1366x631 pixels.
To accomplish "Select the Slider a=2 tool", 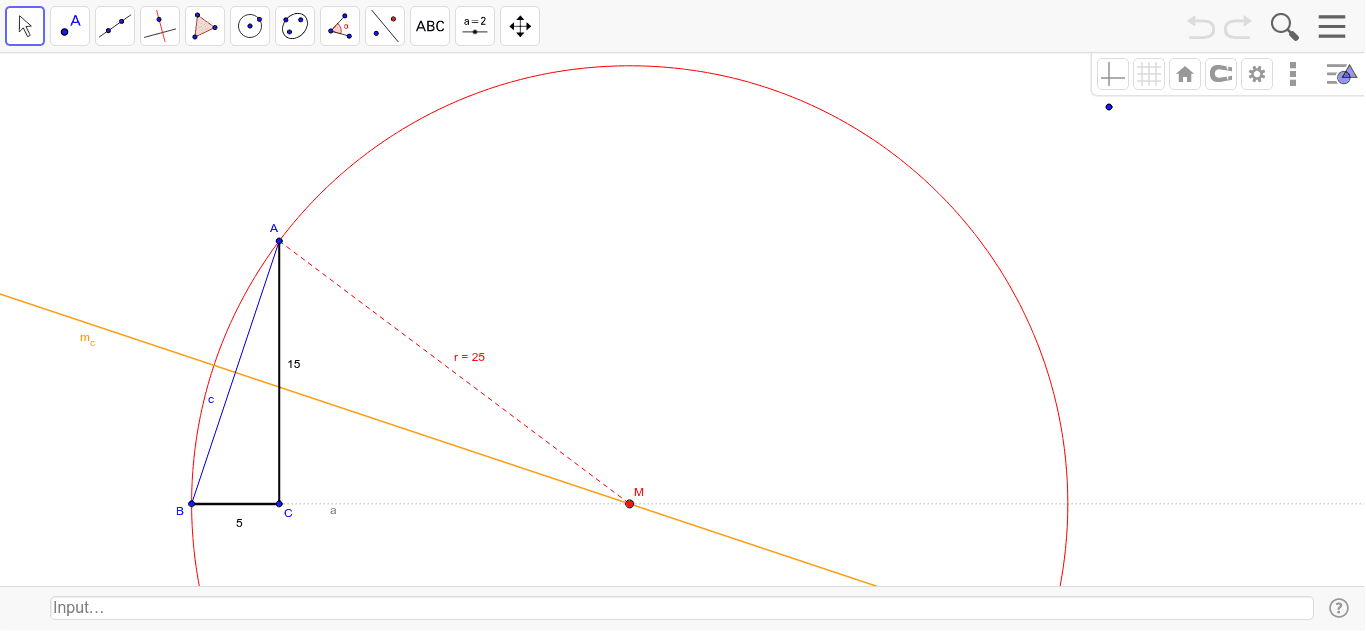I will tap(475, 26).
